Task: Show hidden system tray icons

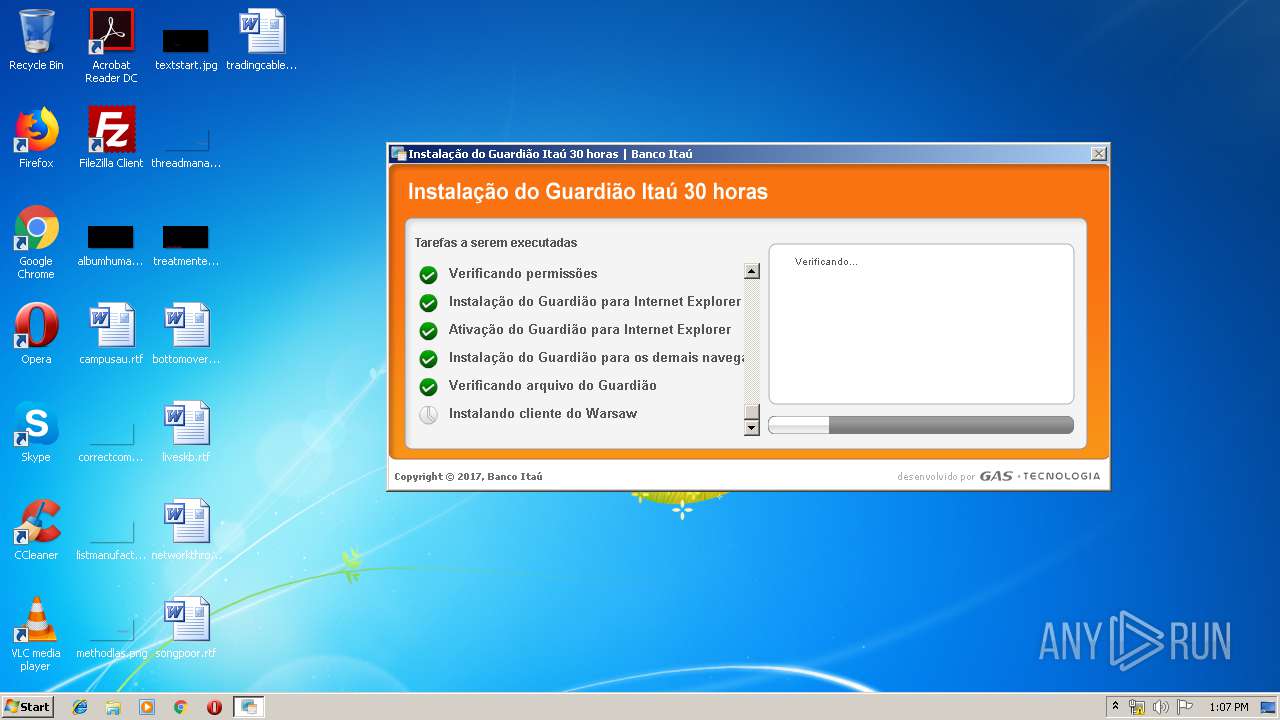Action: 1115,707
